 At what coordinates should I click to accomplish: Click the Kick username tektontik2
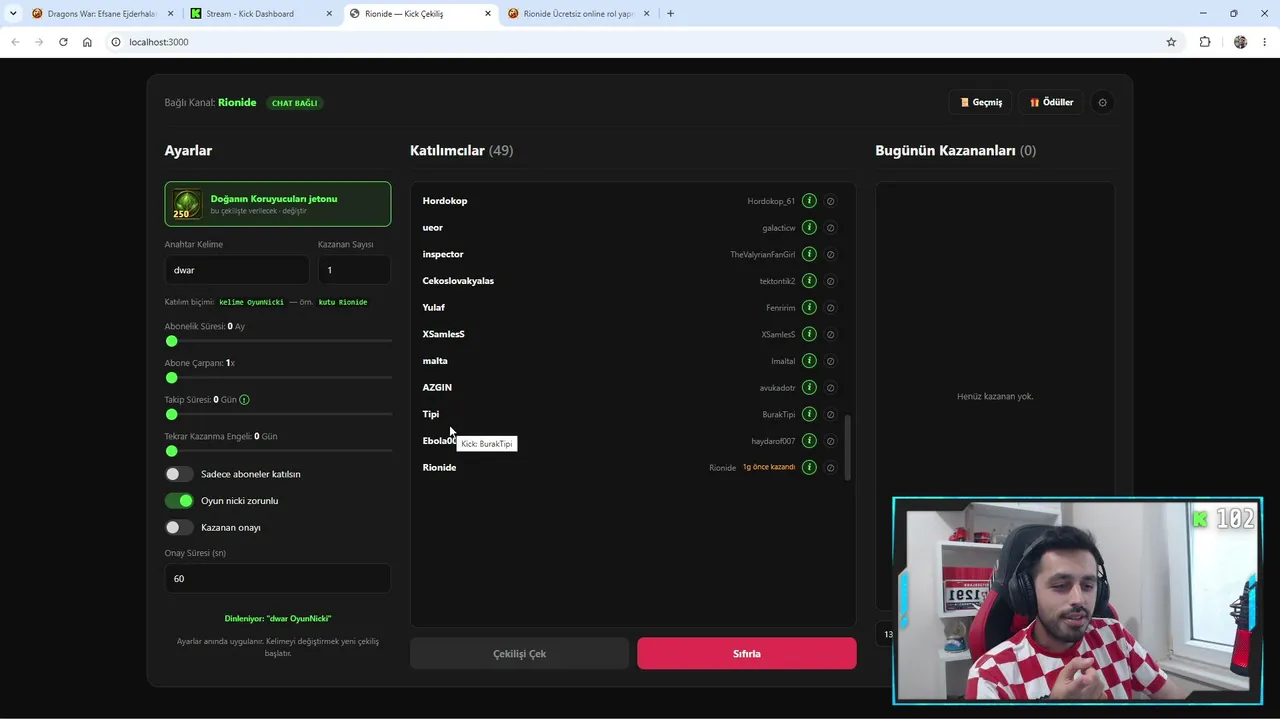click(x=777, y=282)
